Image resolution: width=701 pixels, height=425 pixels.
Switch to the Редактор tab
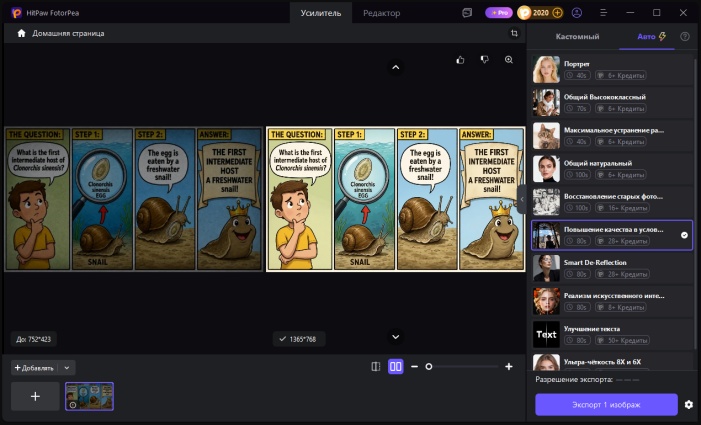(381, 13)
